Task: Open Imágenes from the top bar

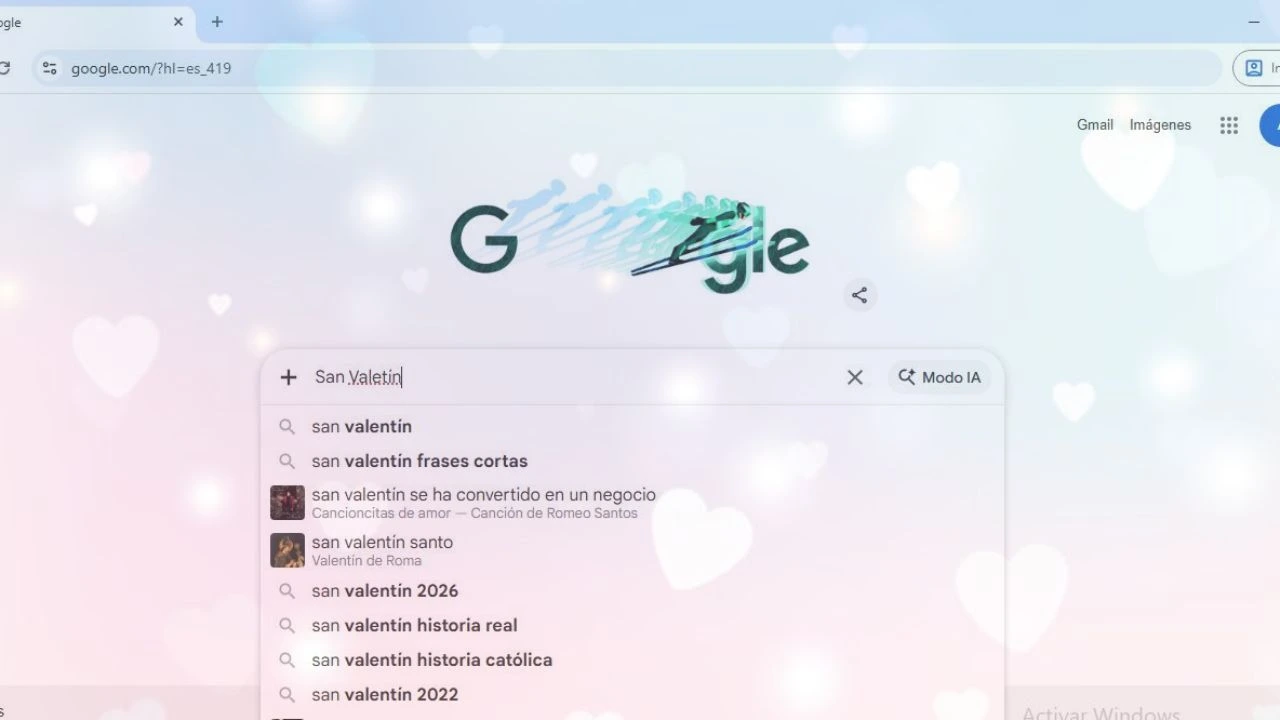Action: pyautogui.click(x=1159, y=125)
